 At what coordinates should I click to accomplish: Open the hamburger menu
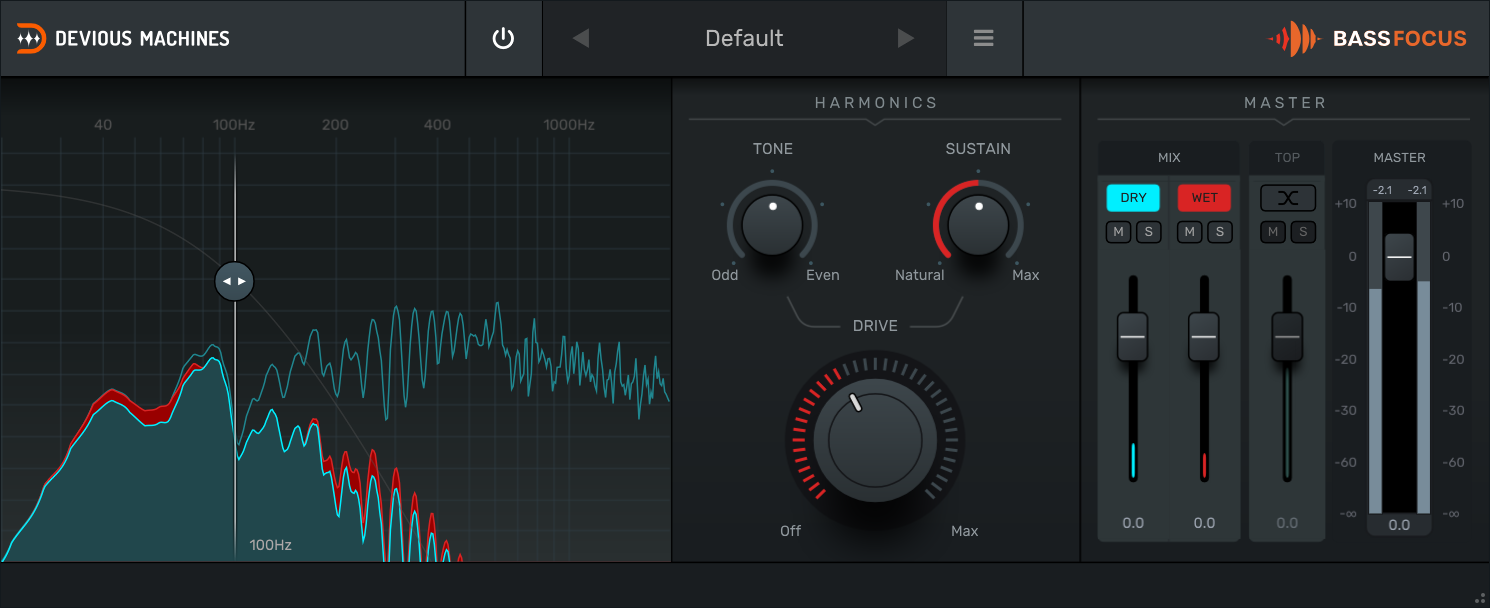pyautogui.click(x=984, y=38)
